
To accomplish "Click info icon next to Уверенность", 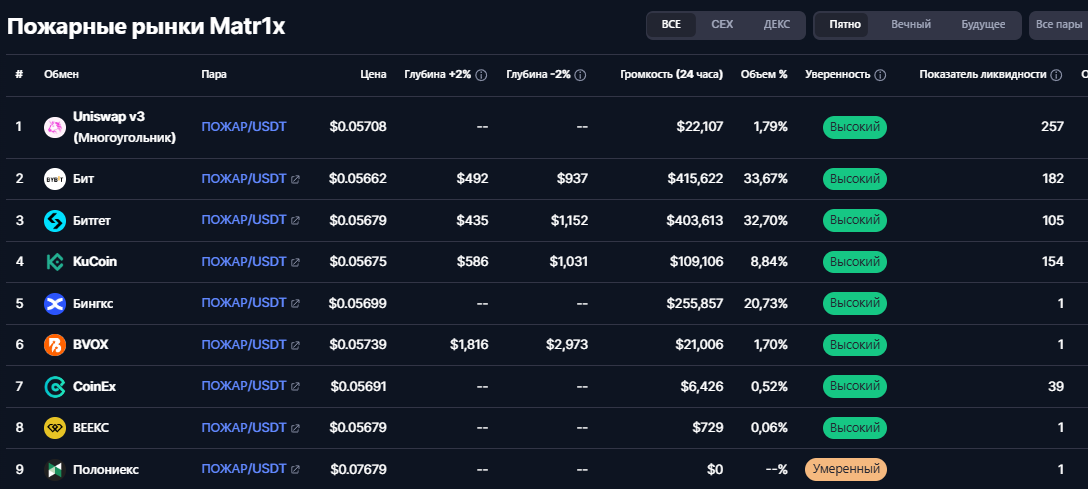I will (x=881, y=75).
